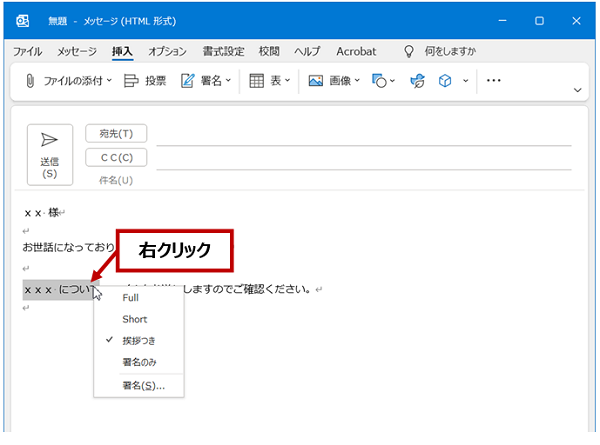Open the 書式設定 tab
Image resolution: width=600 pixels, height=445 pixels.
coord(223,51)
